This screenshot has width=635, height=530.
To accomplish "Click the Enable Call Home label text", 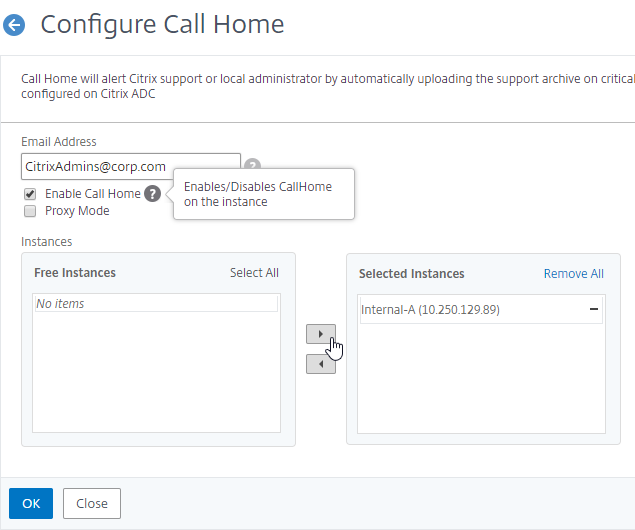I will pyautogui.click(x=93, y=194).
